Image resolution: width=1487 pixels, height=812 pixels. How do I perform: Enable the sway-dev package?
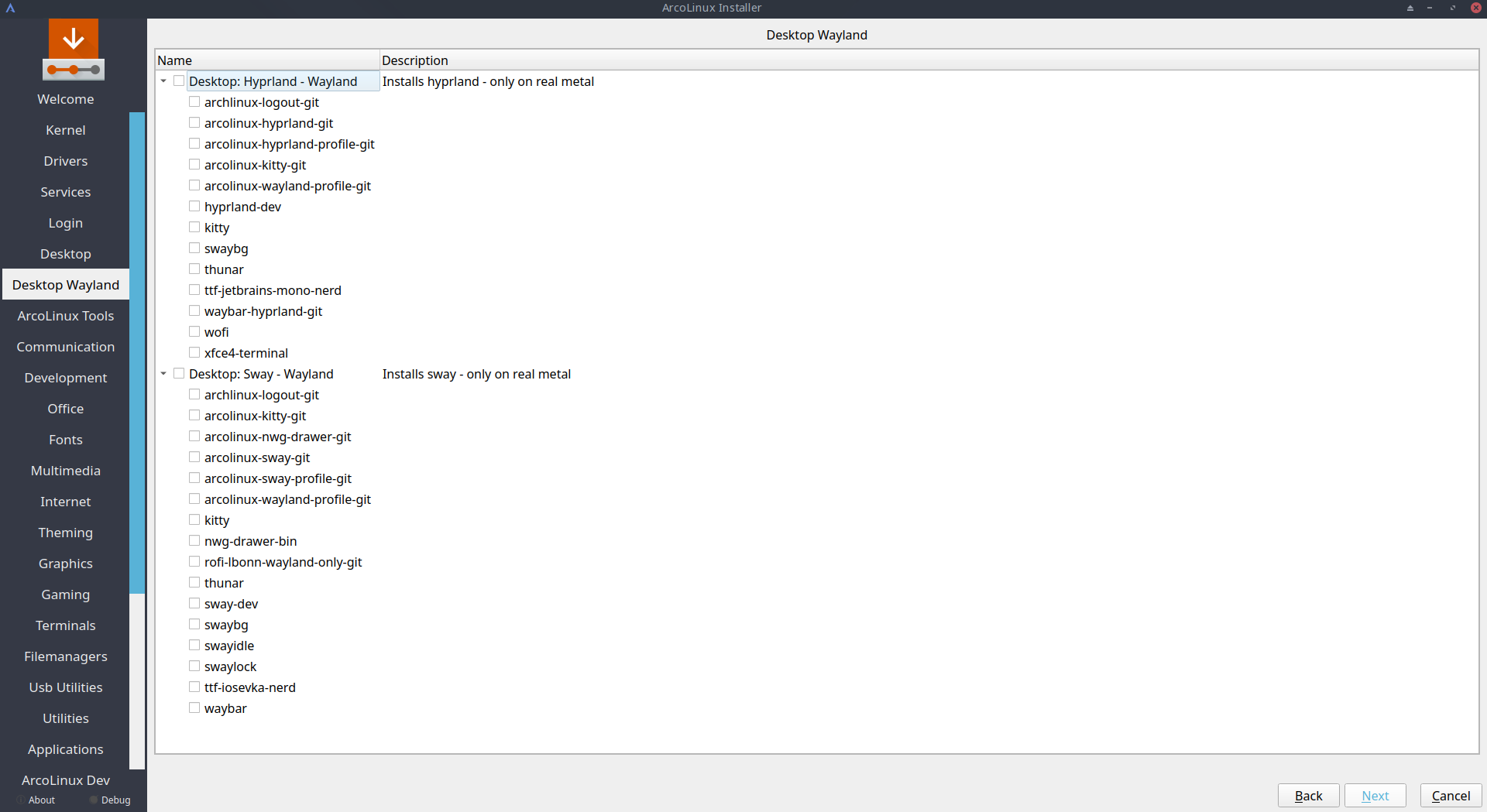click(194, 604)
